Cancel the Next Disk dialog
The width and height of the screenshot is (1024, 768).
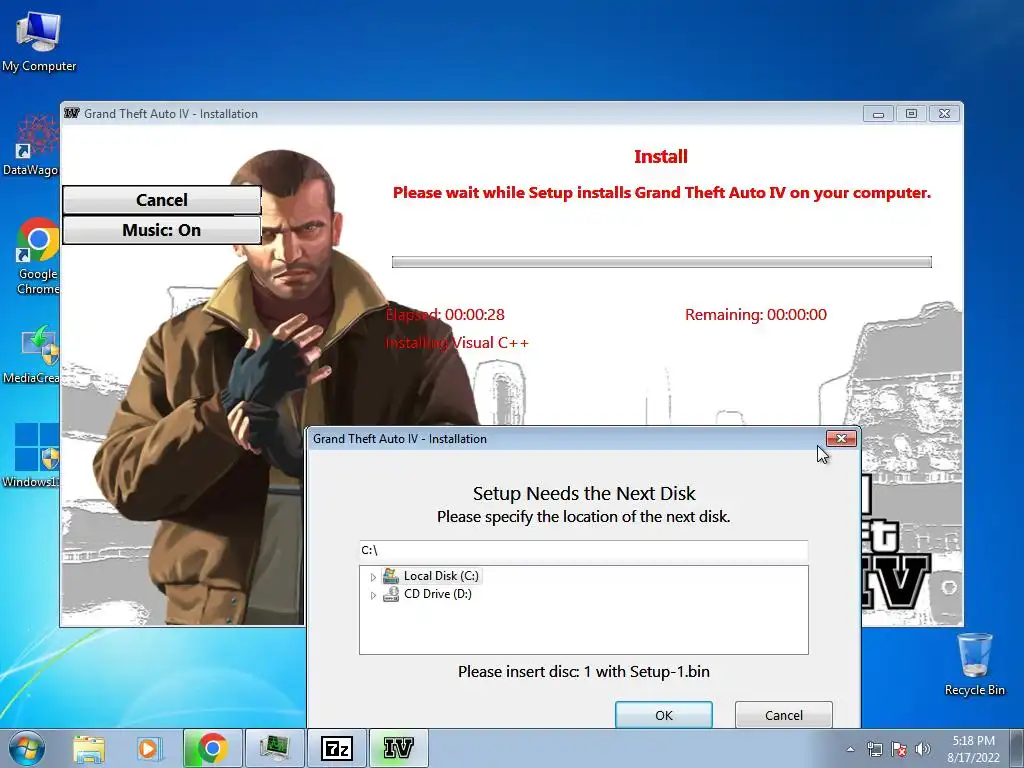click(x=784, y=715)
